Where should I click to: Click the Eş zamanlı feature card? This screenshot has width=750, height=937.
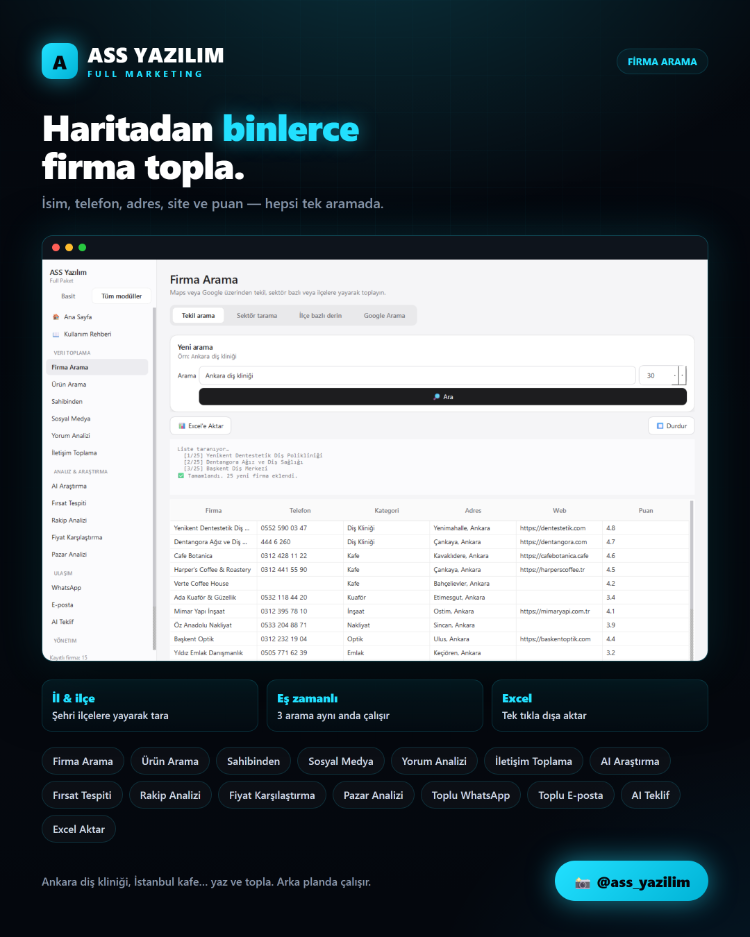(x=375, y=706)
